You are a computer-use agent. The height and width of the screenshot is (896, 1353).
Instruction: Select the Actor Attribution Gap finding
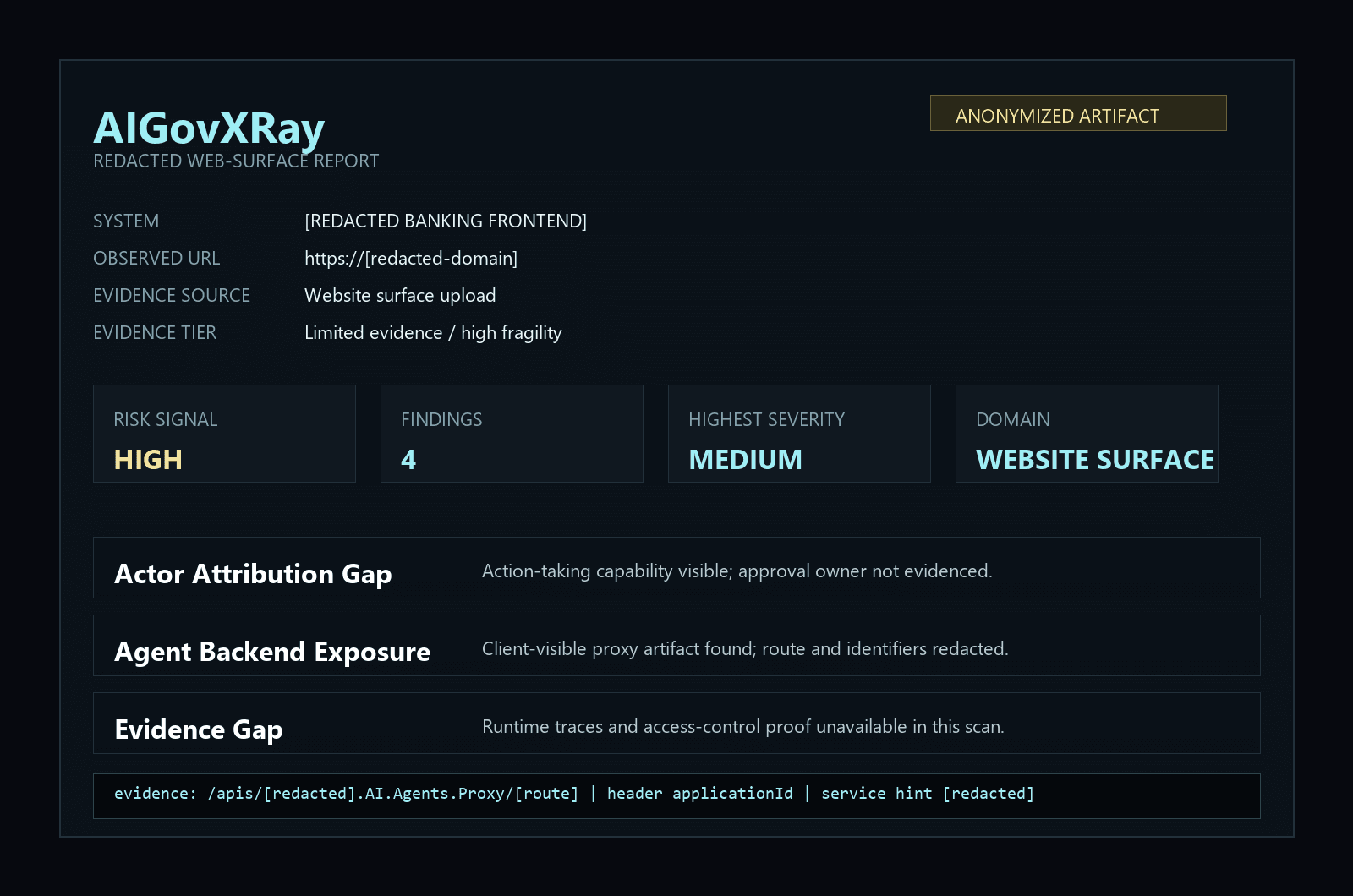point(676,567)
